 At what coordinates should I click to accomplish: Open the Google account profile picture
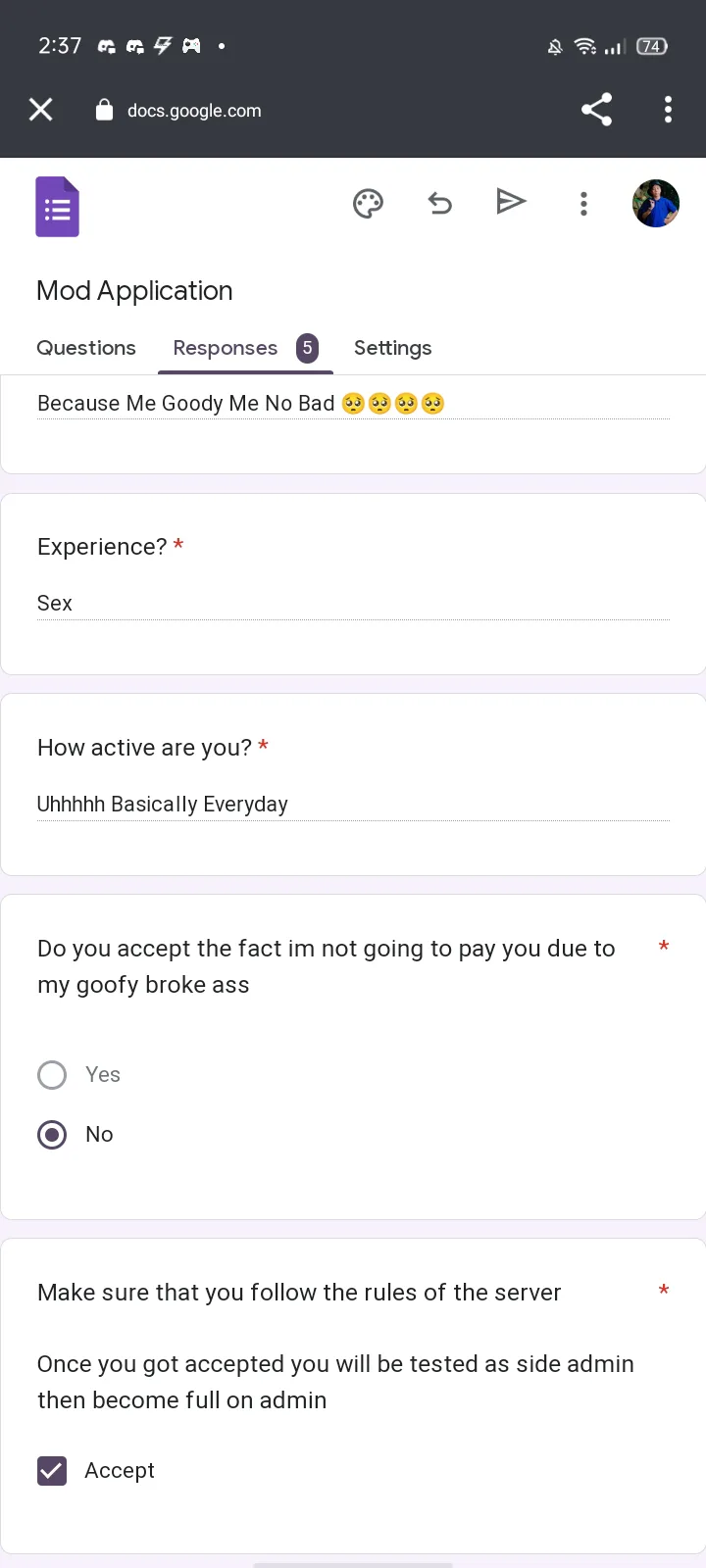click(656, 204)
